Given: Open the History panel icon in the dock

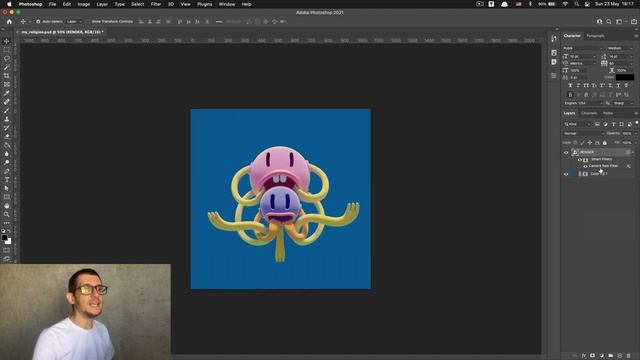Looking at the screenshot, I should click(554, 39).
